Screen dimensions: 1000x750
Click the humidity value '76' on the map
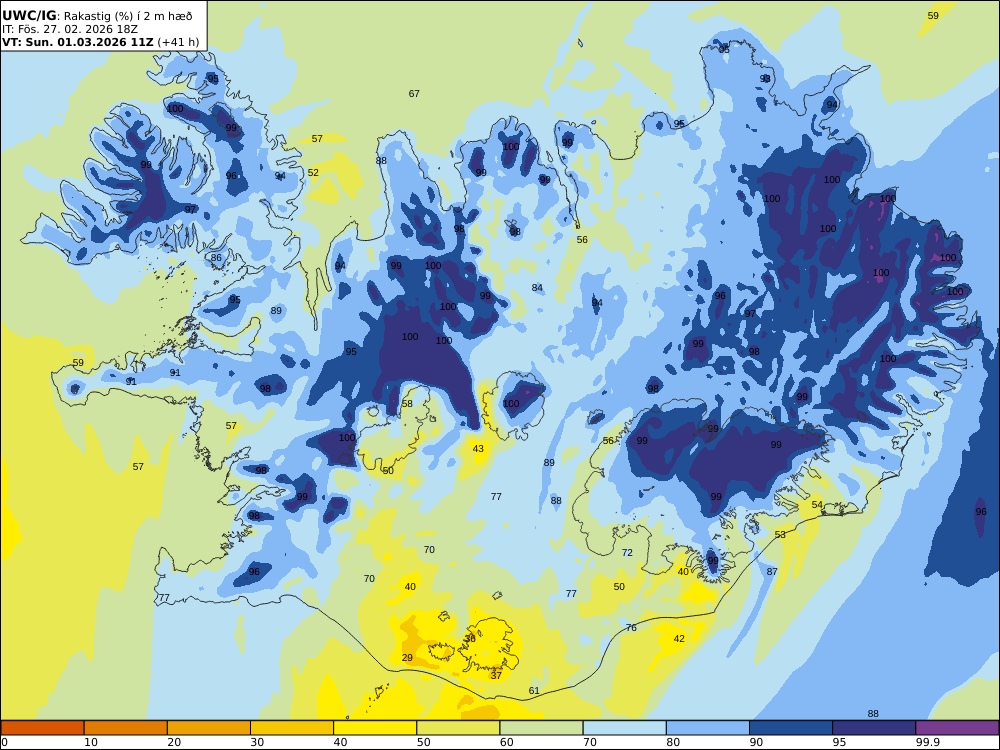(631, 628)
